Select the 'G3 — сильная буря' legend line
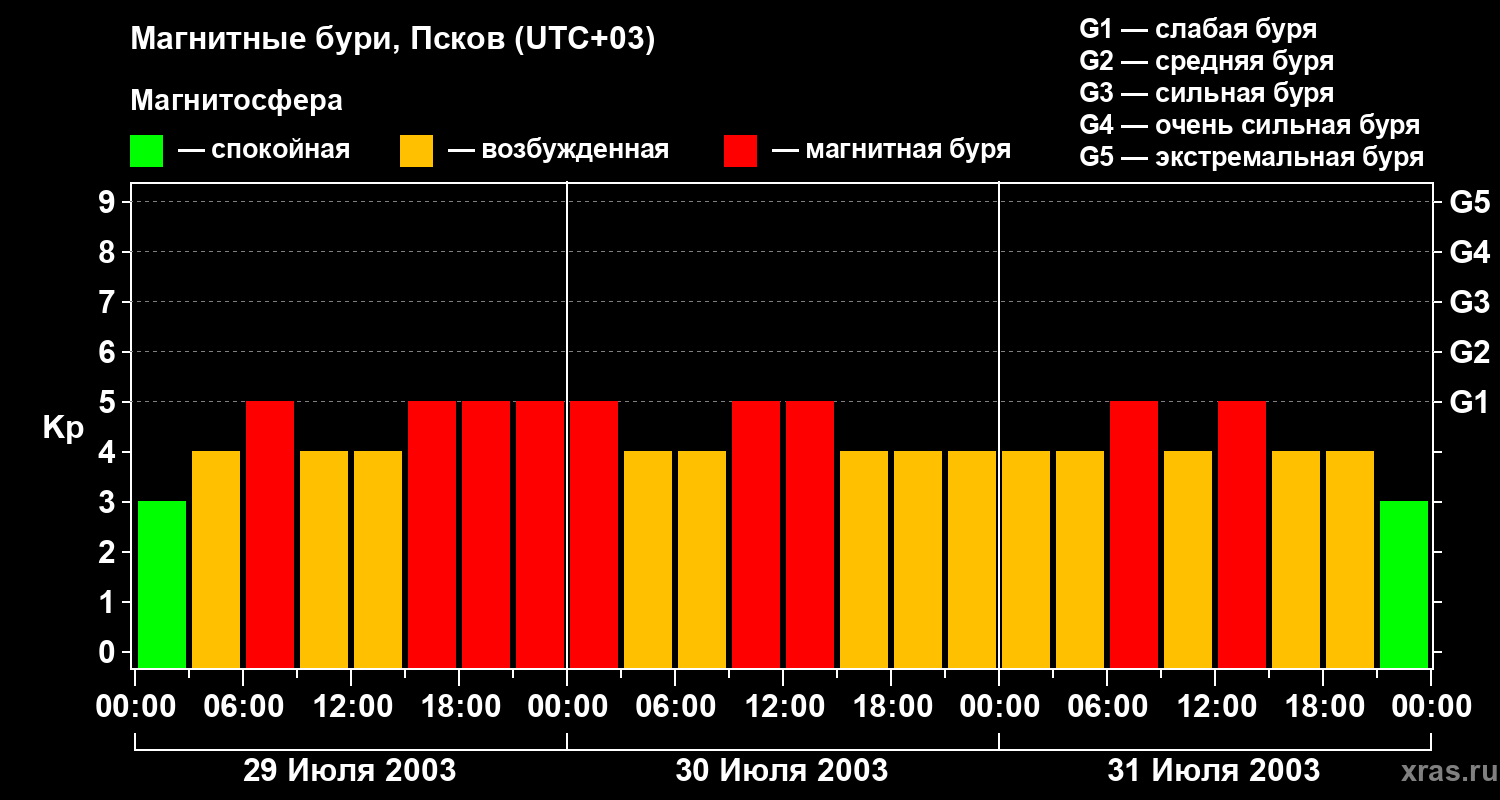 [x=1207, y=93]
